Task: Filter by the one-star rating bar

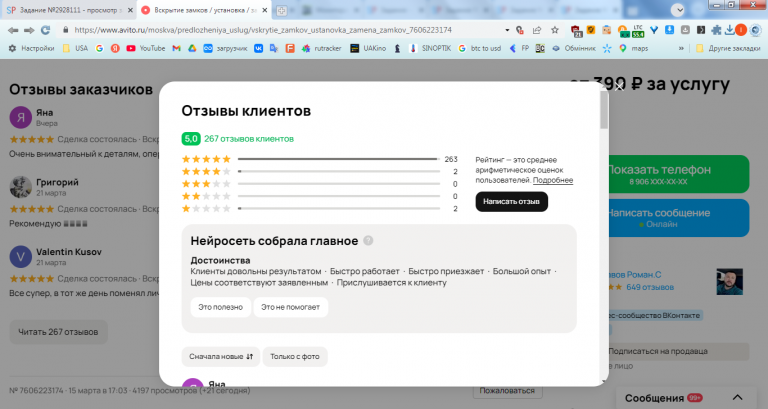Action: (338, 208)
